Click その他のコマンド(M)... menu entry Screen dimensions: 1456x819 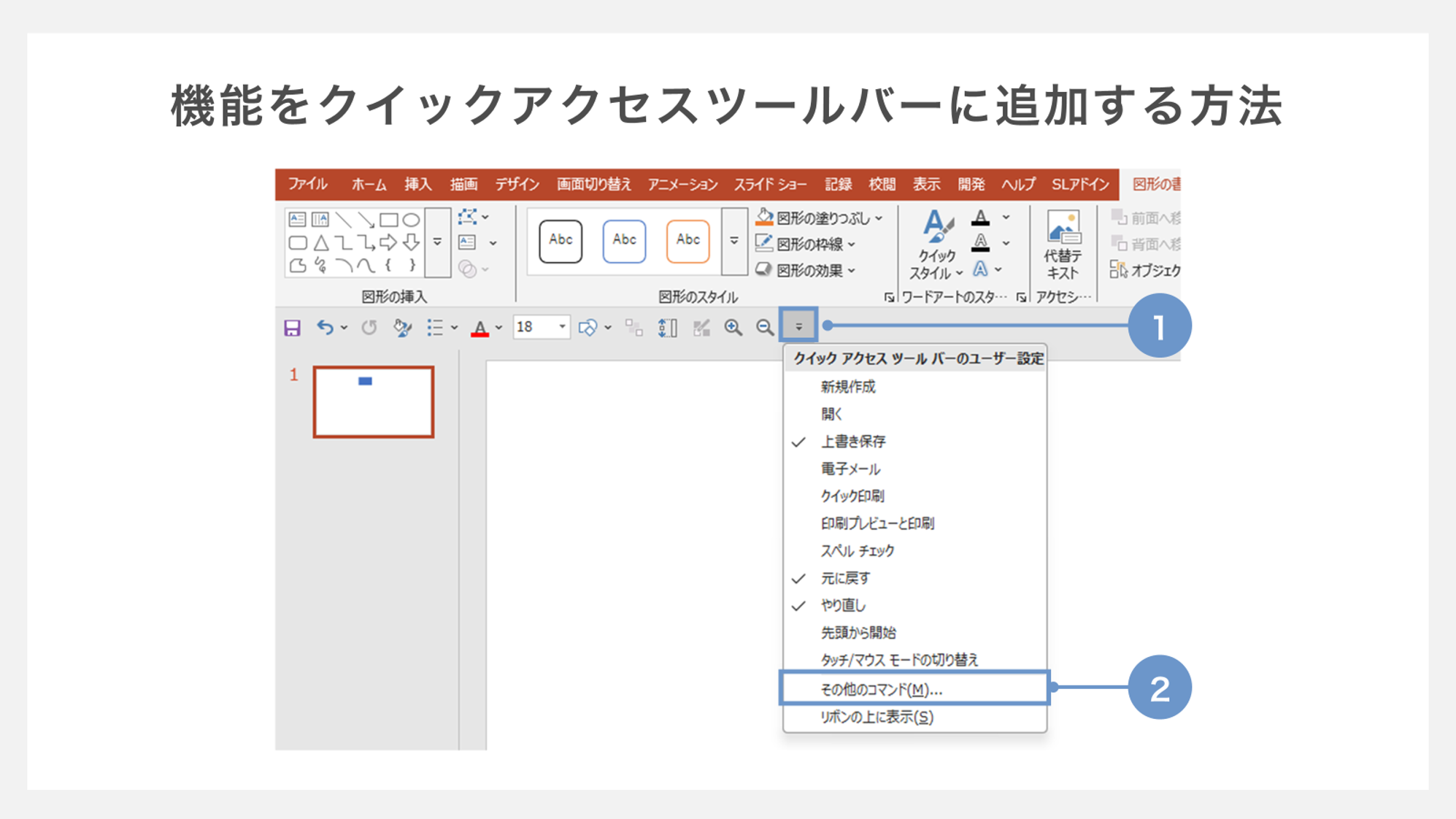914,688
